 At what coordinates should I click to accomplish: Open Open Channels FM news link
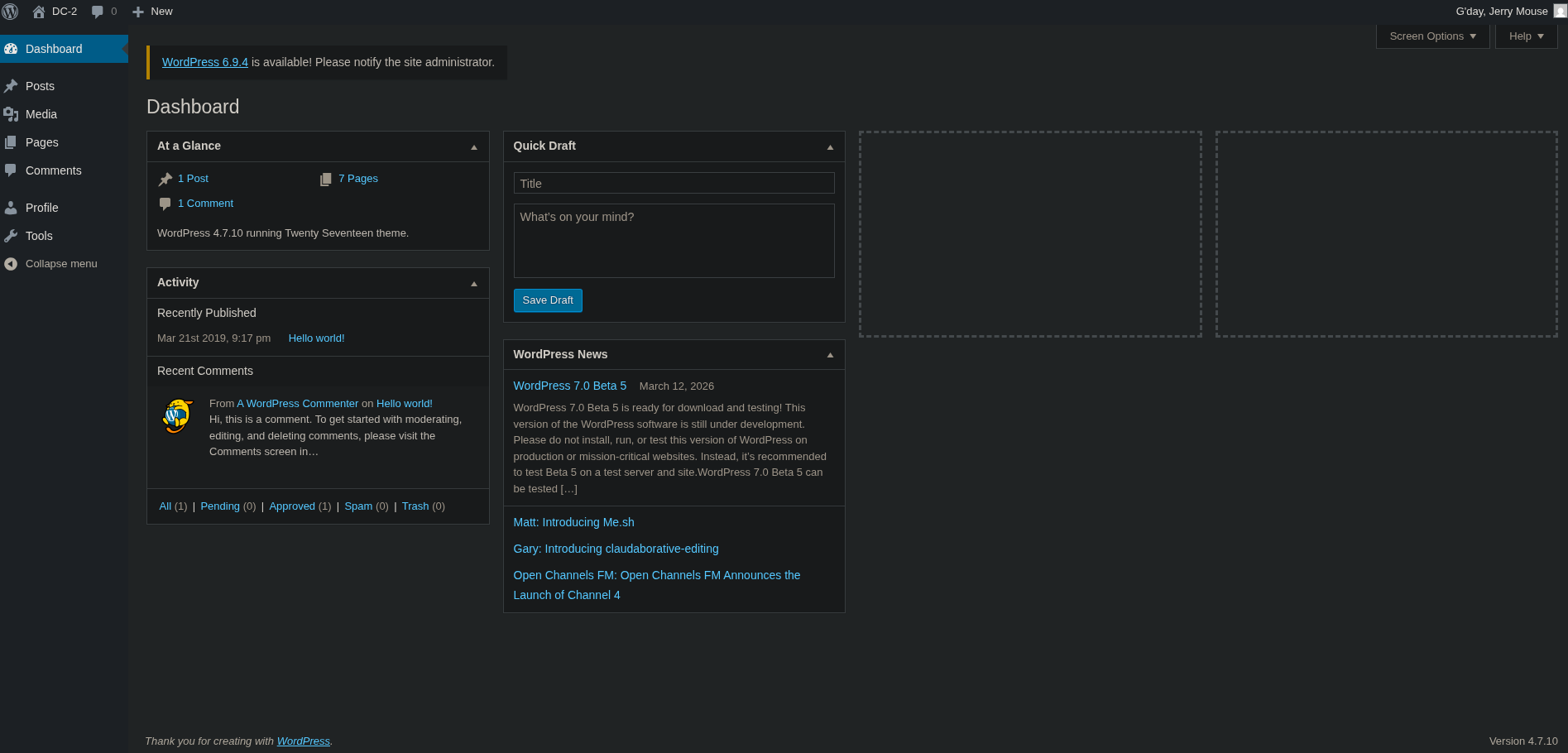pyautogui.click(x=657, y=585)
